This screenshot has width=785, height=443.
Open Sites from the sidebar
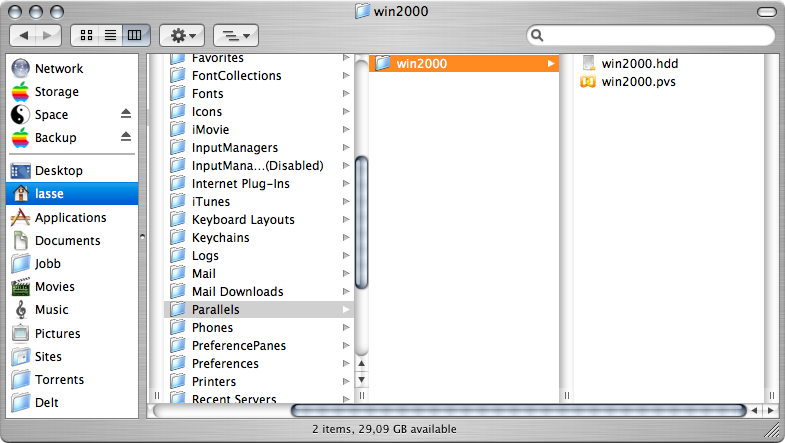[72, 356]
